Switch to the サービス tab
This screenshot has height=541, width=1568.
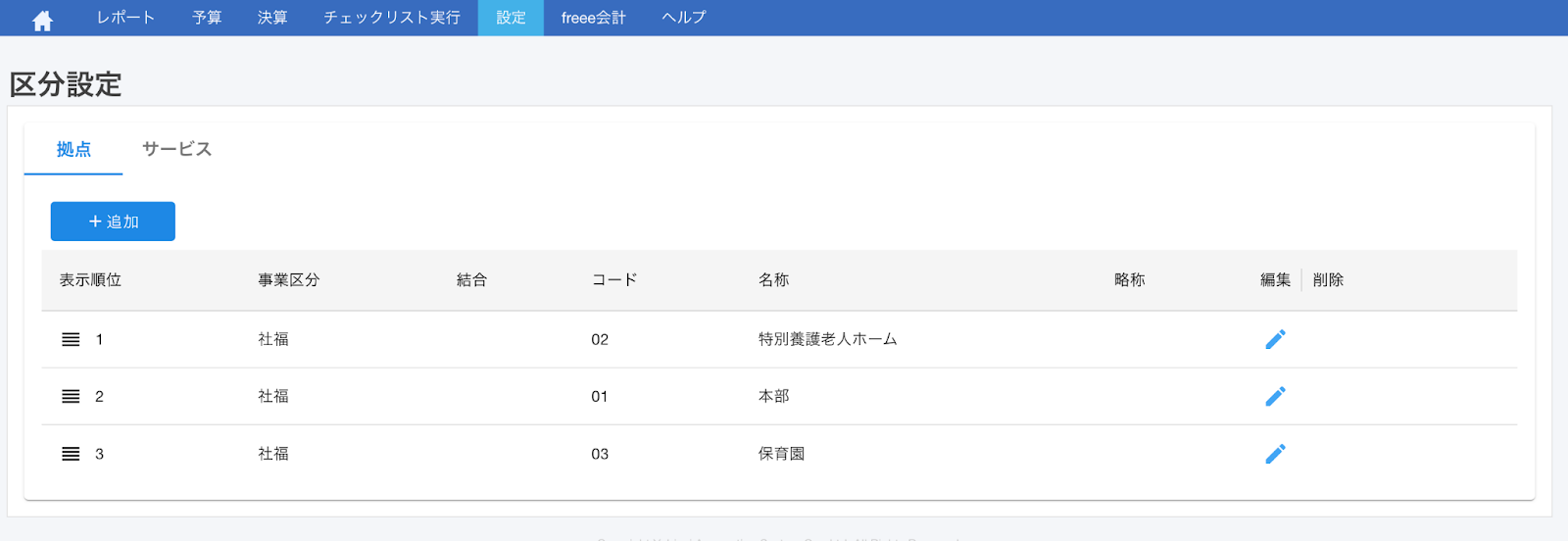176,149
